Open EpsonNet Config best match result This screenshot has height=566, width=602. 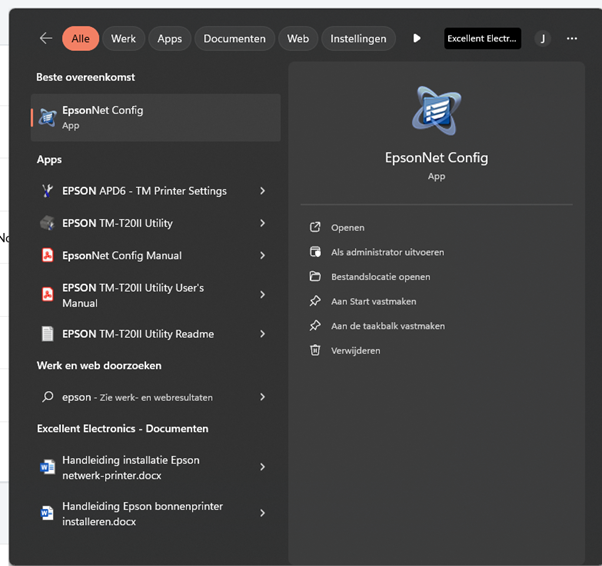point(155,118)
